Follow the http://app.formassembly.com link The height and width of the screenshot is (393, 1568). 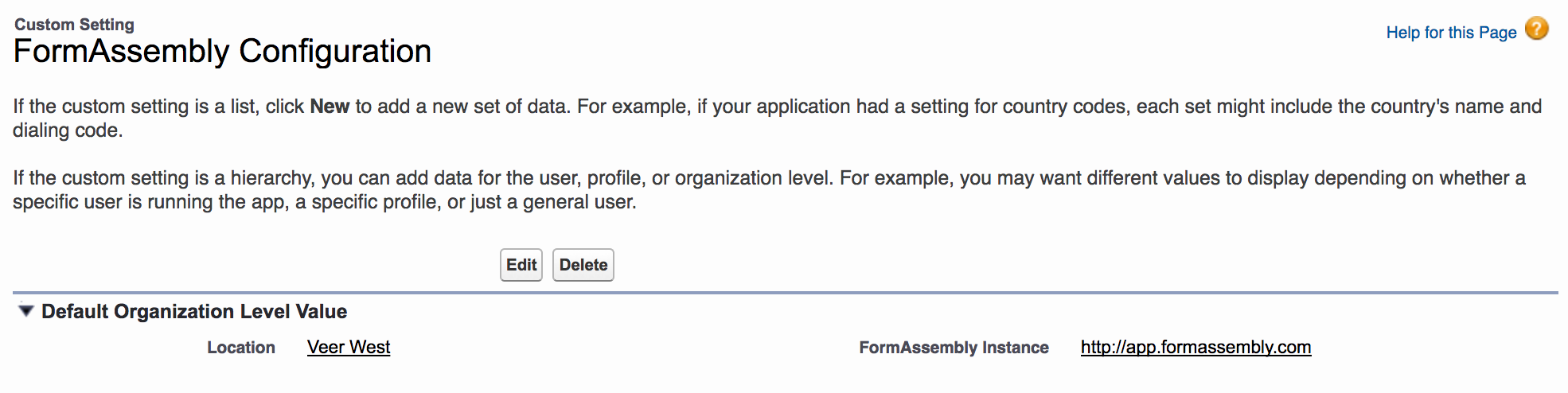pos(1196,347)
